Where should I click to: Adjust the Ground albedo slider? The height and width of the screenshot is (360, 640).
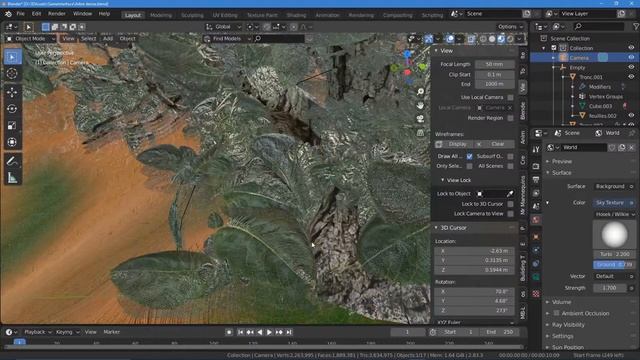tap(614, 265)
